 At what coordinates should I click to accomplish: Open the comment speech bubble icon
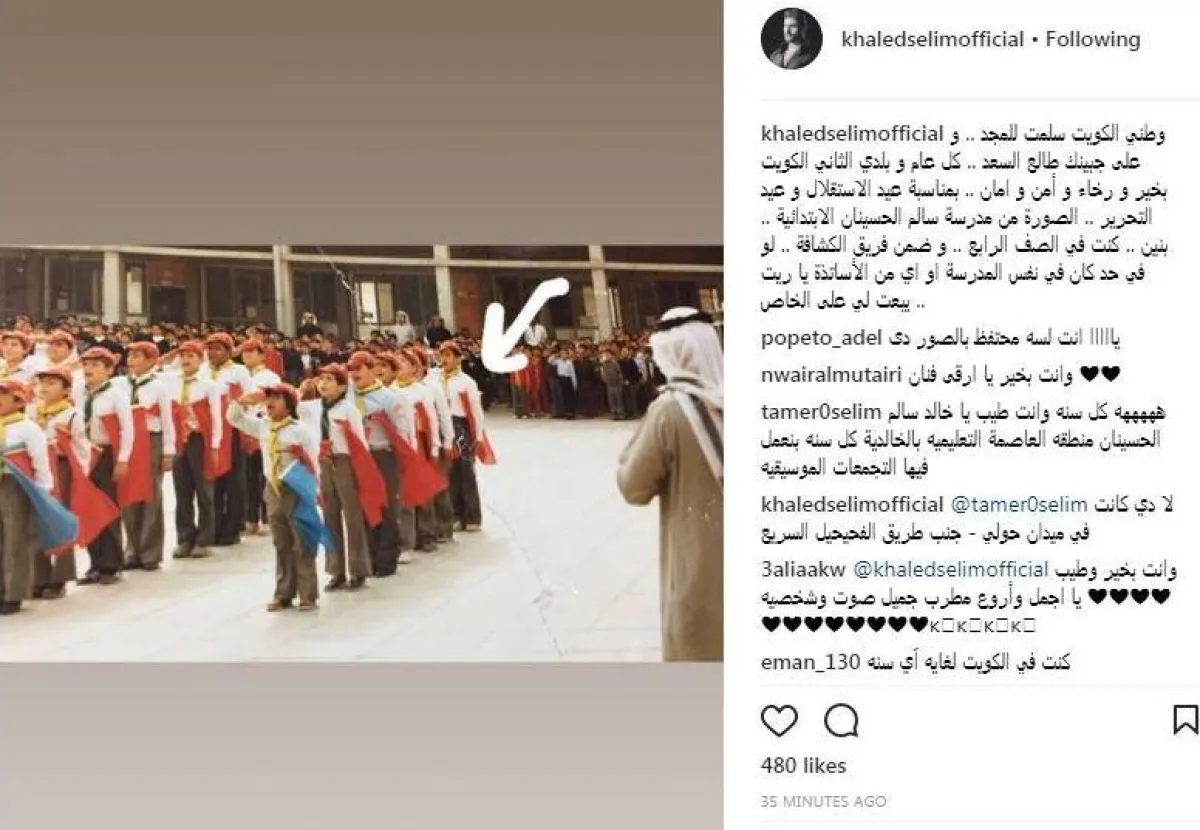coord(841,720)
